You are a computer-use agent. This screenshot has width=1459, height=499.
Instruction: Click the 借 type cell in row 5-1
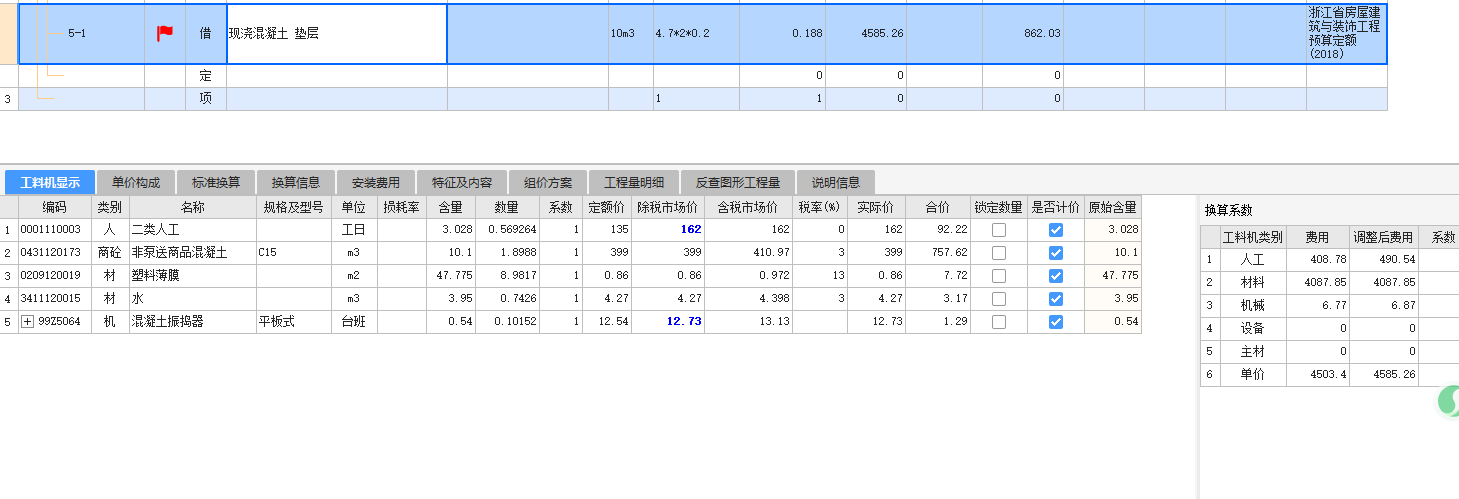point(205,34)
